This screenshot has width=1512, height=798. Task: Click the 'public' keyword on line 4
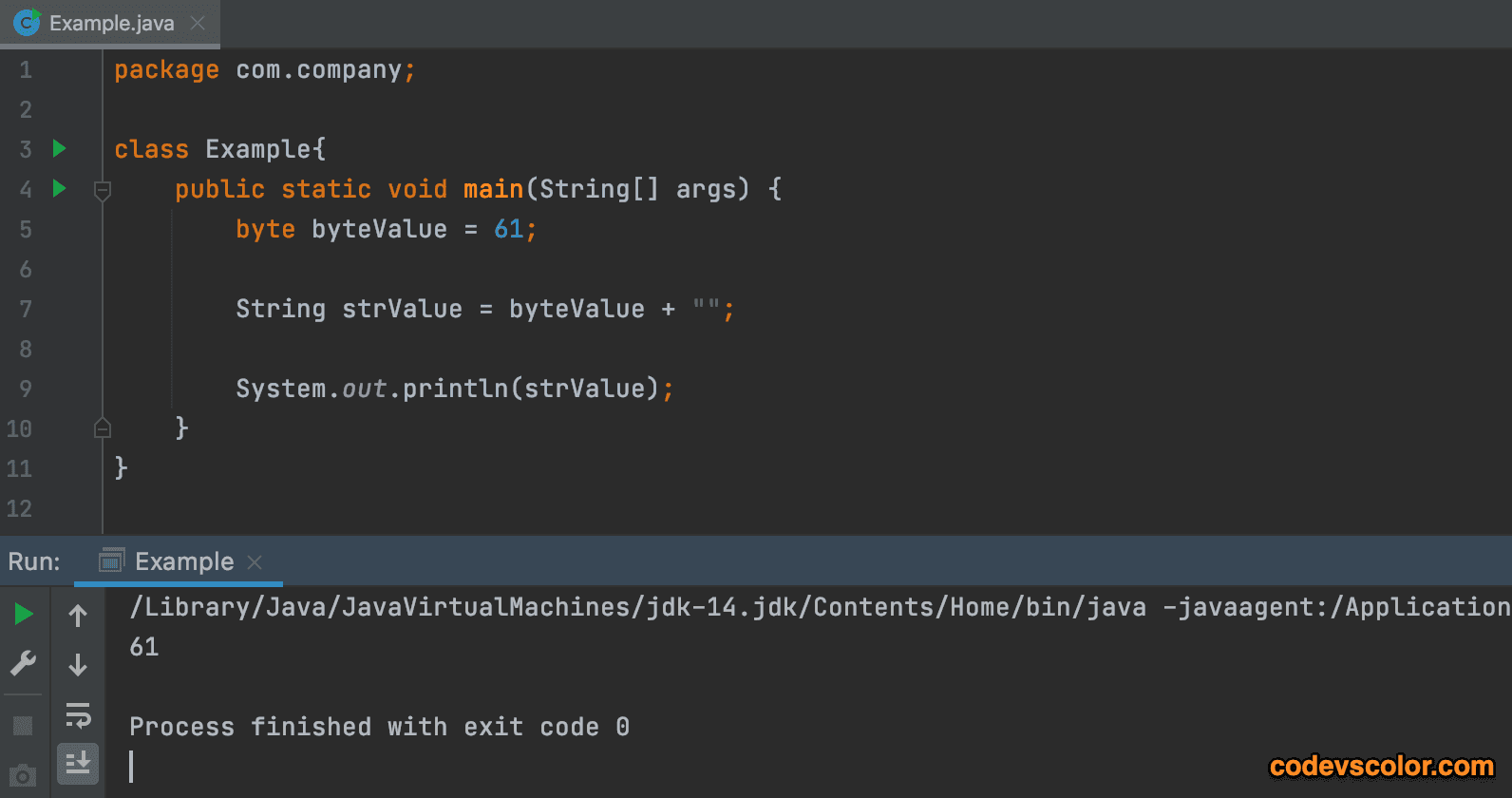pos(219,189)
